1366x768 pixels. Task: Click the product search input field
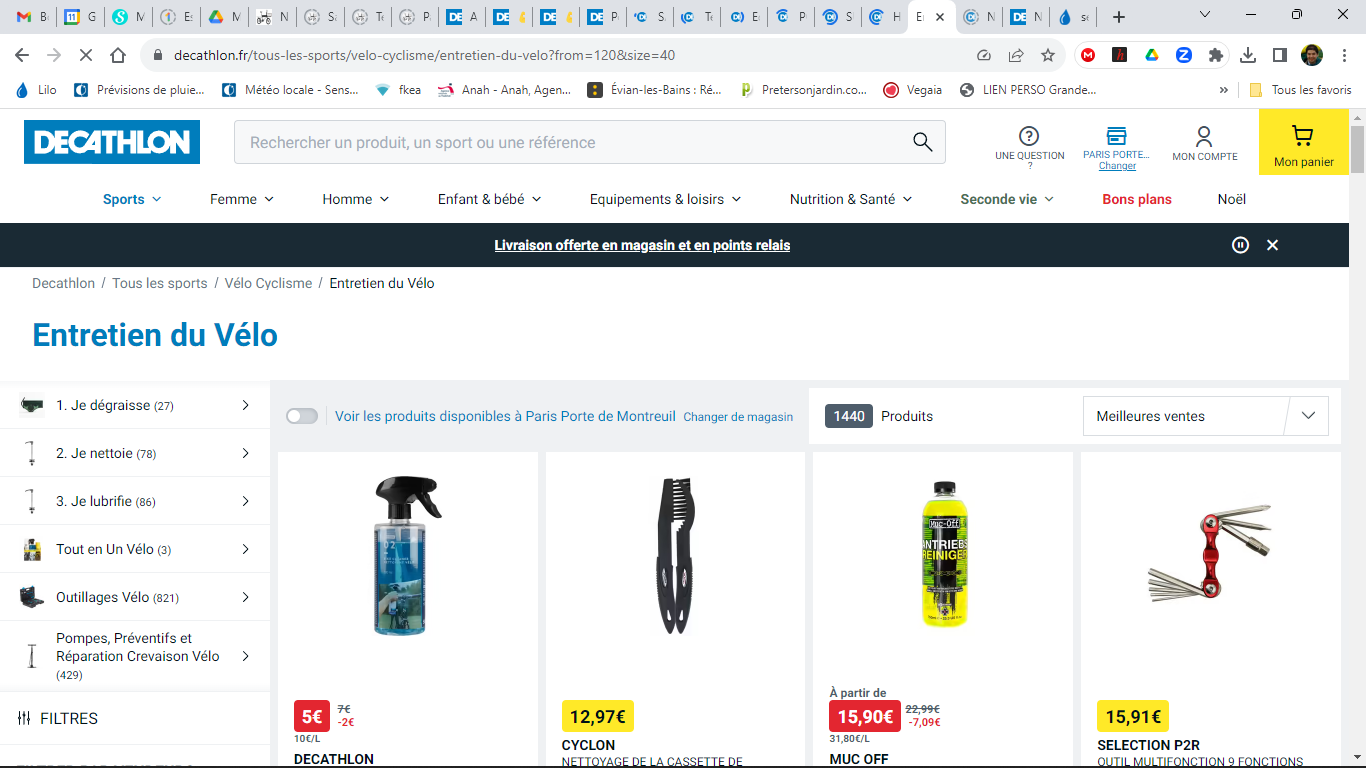tap(570, 142)
